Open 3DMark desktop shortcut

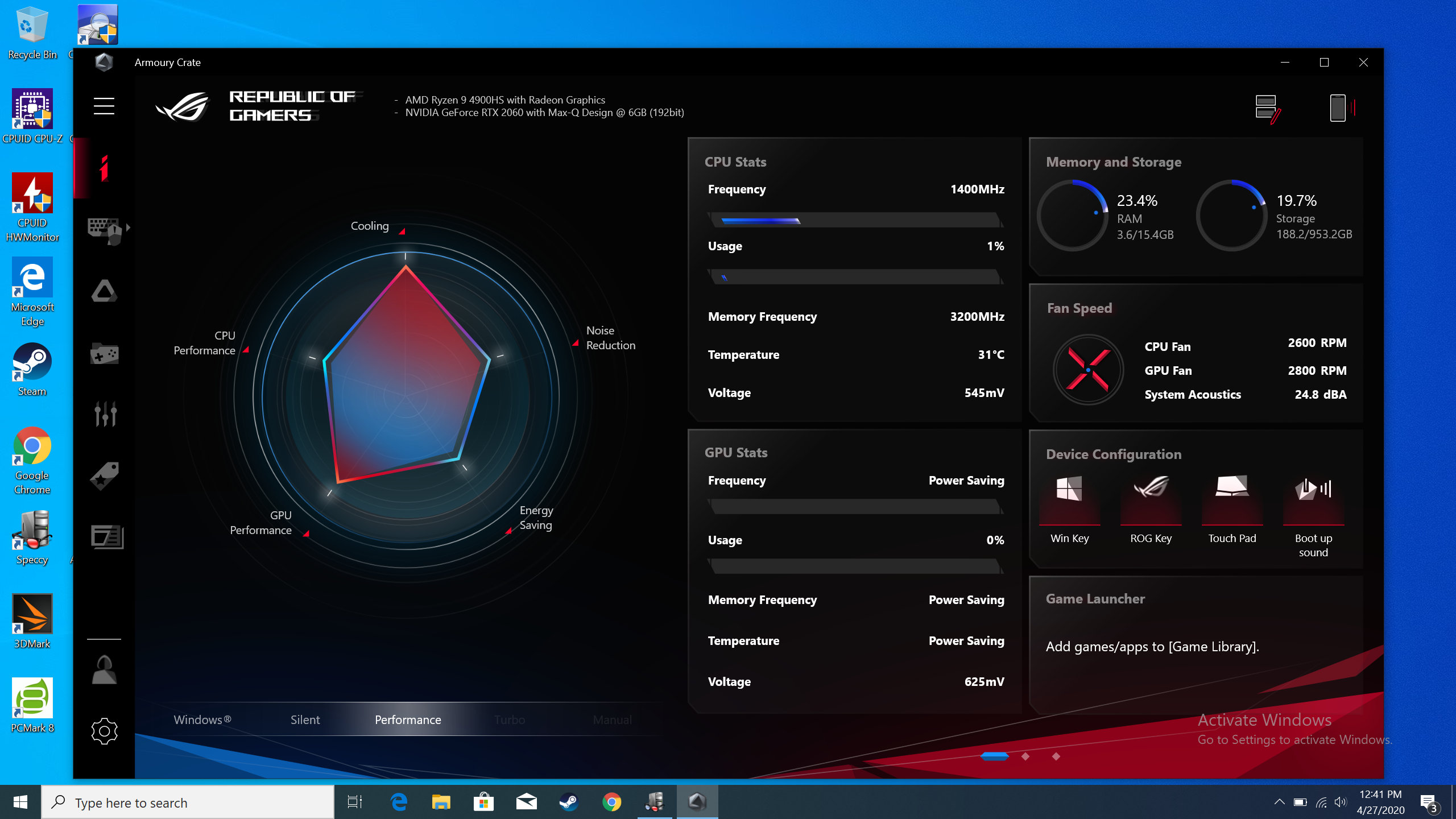tap(32, 622)
